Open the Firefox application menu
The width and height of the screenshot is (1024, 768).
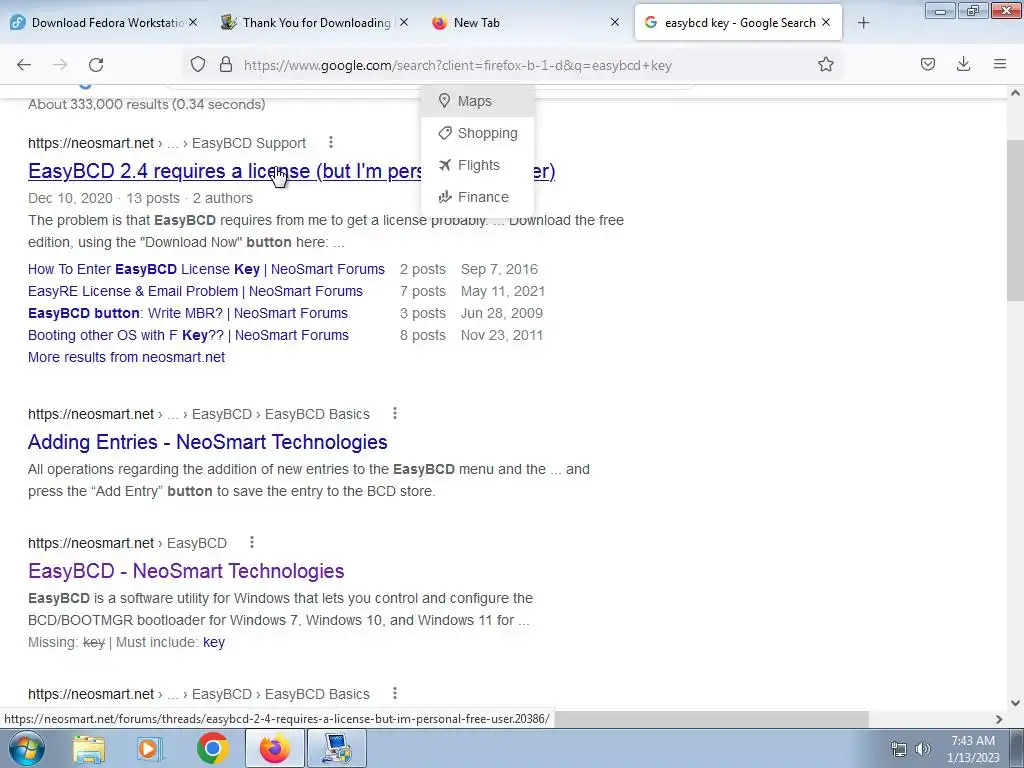click(x=1000, y=64)
